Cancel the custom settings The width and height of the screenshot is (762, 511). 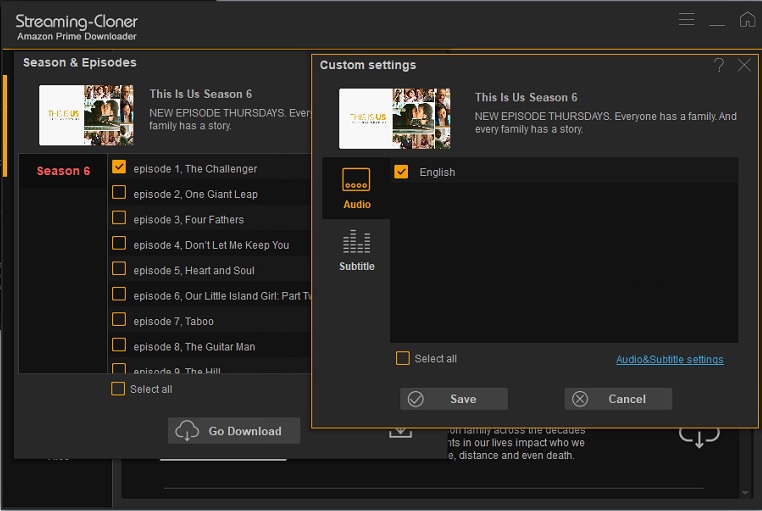pos(618,399)
